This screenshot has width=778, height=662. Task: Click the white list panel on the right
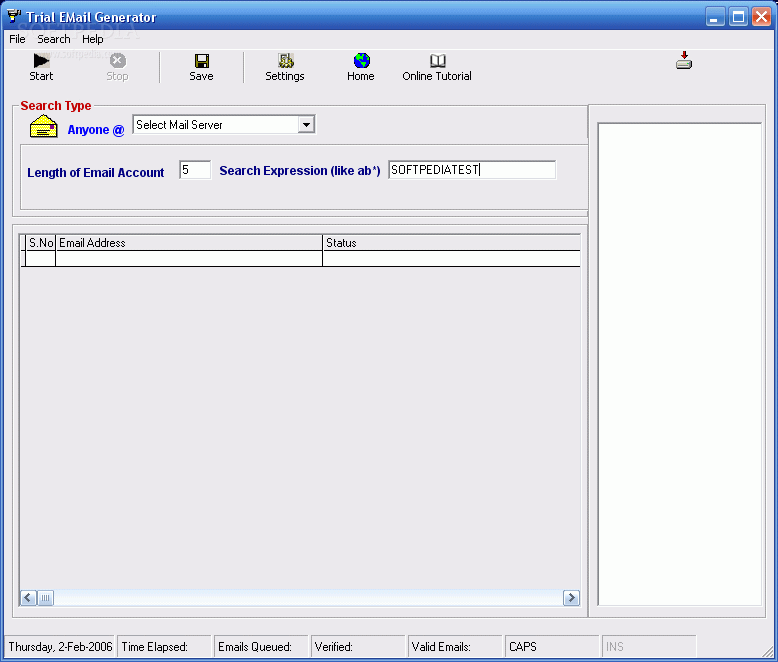click(x=679, y=364)
